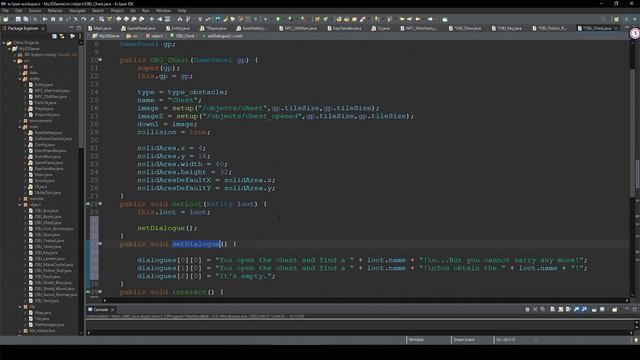Expand the JRE System Library node
Screen dimensions: 640x360
click(x=15, y=55)
